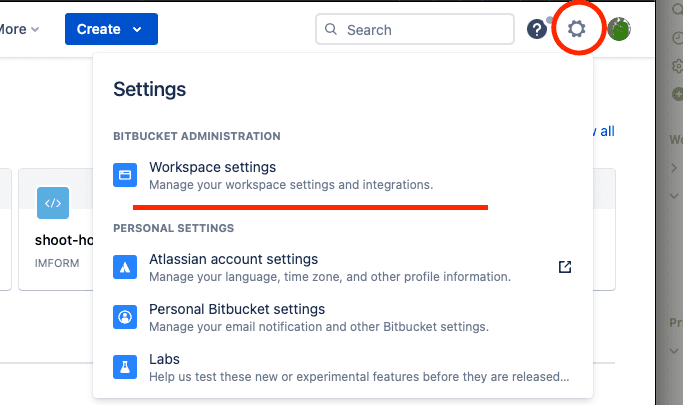The width and height of the screenshot is (683, 405).
Task: Choose Personal Bitbucket settings entry
Action: tap(237, 309)
